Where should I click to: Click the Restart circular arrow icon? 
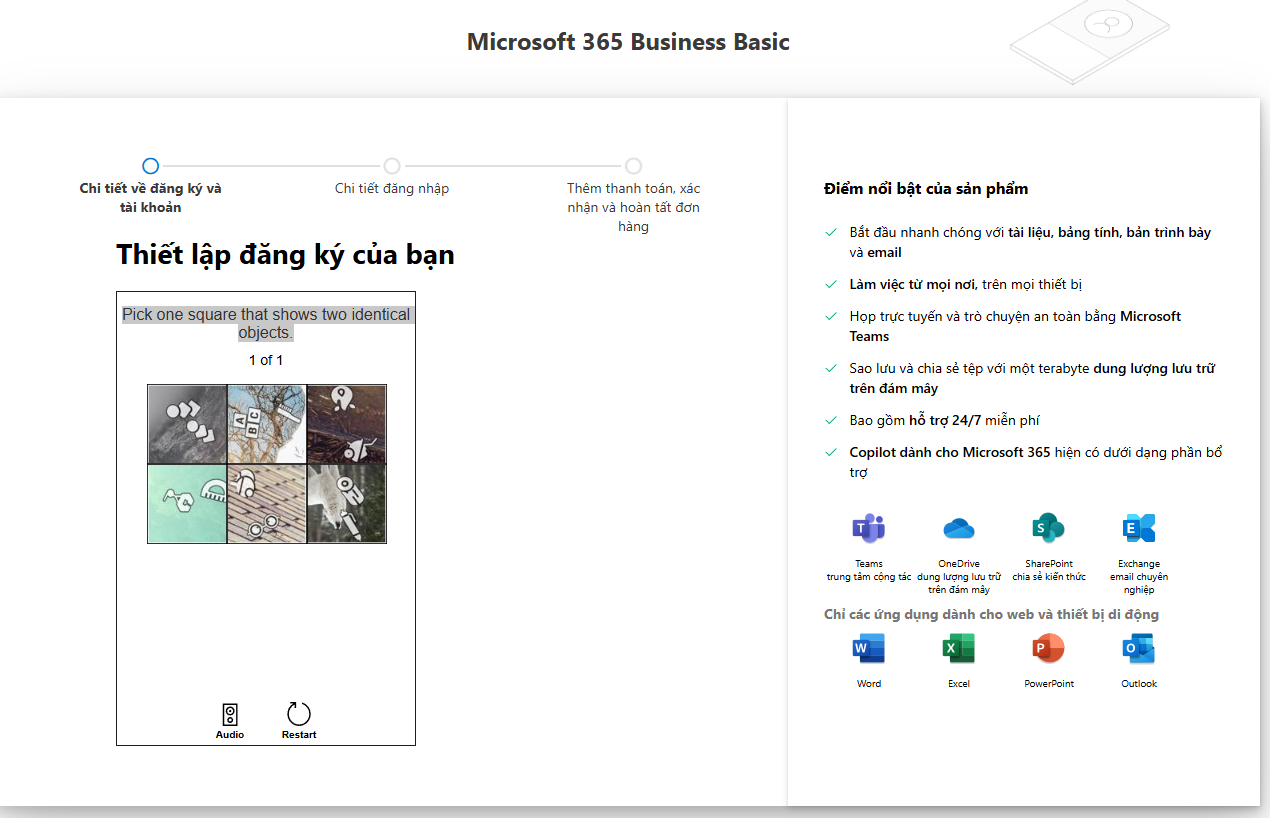pyautogui.click(x=299, y=714)
